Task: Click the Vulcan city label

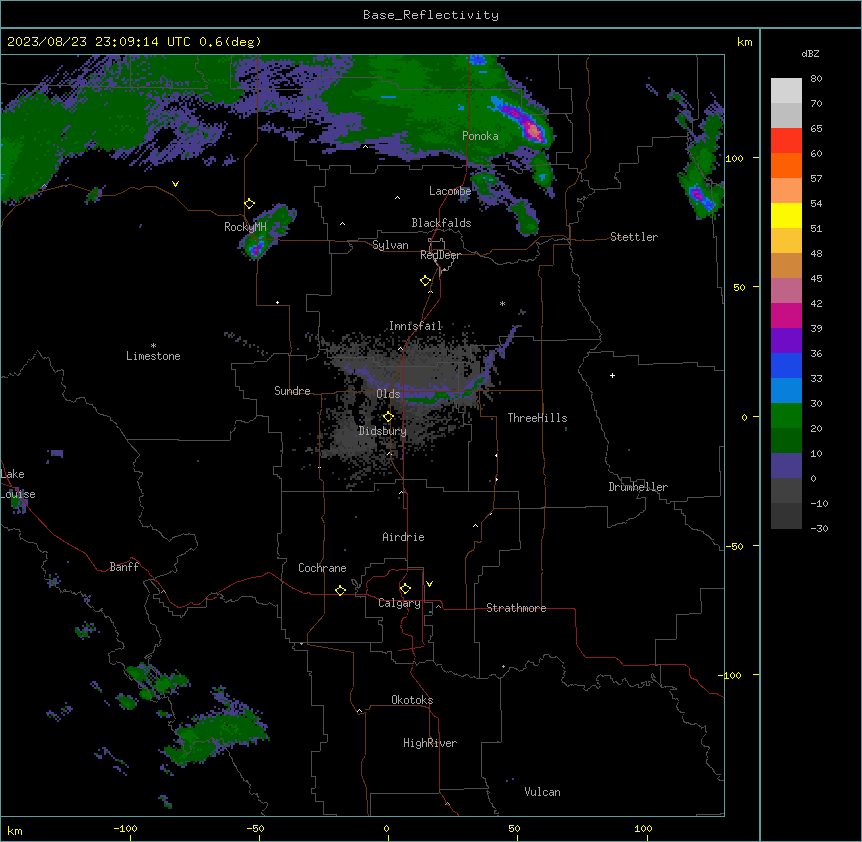Action: (x=542, y=792)
